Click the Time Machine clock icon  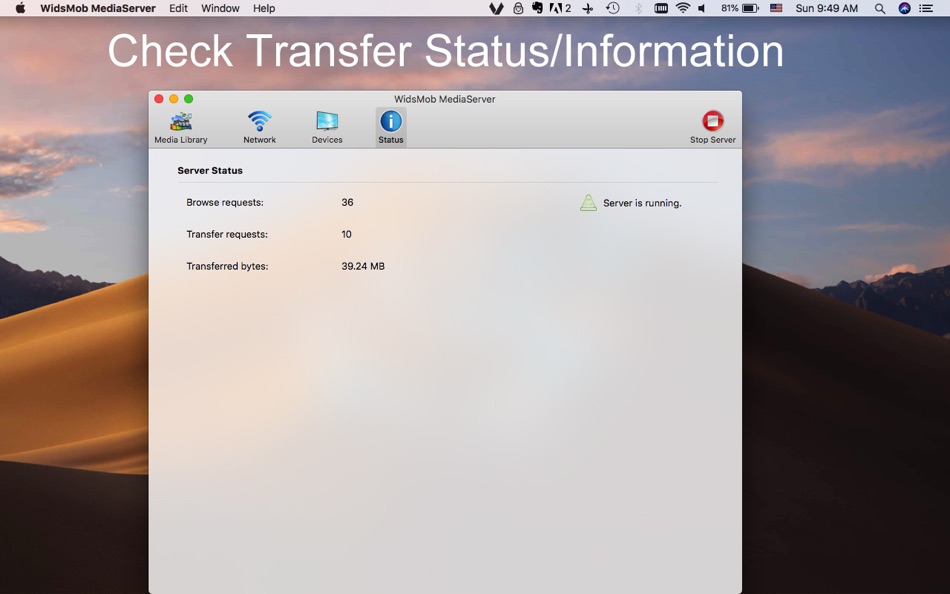[x=613, y=8]
